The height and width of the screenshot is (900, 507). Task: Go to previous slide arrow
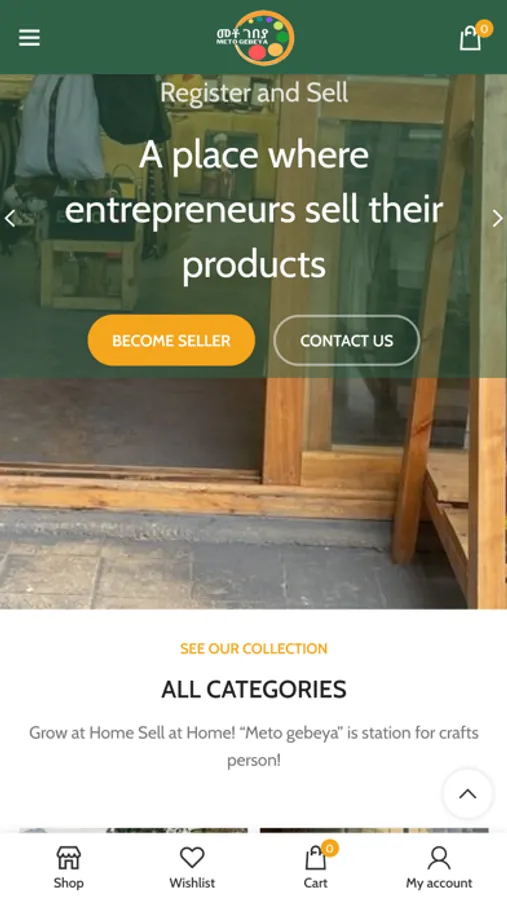[x=10, y=218]
